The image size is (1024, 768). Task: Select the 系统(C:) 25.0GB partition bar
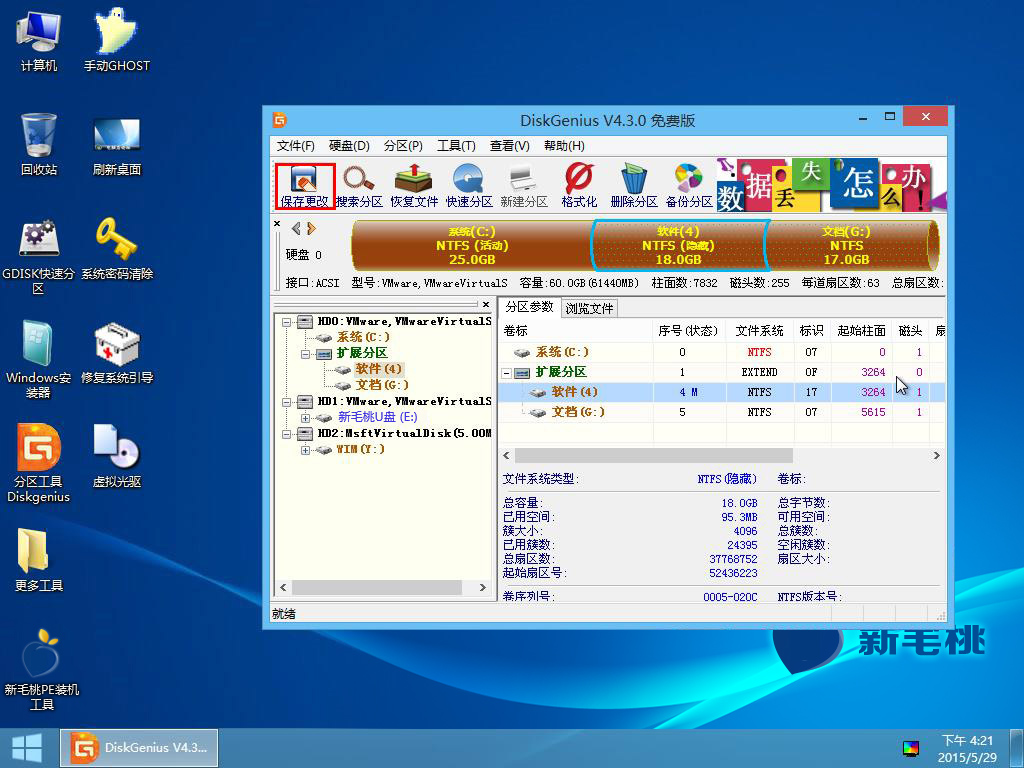472,246
